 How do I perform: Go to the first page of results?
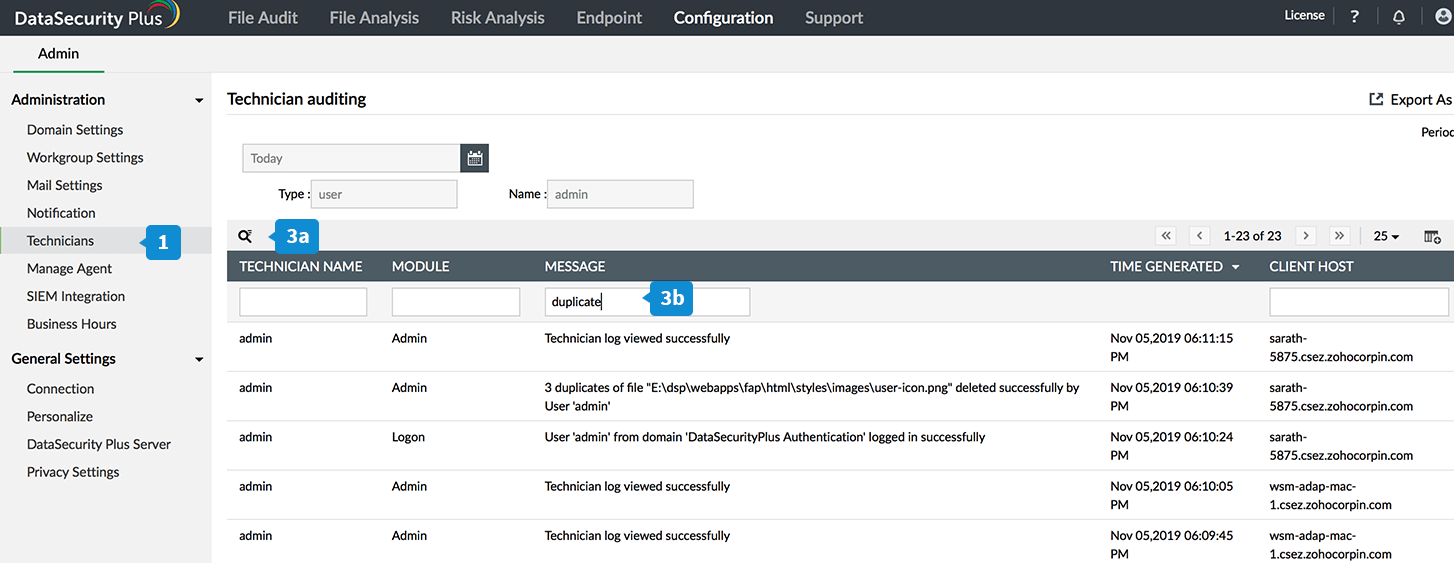coord(1166,236)
